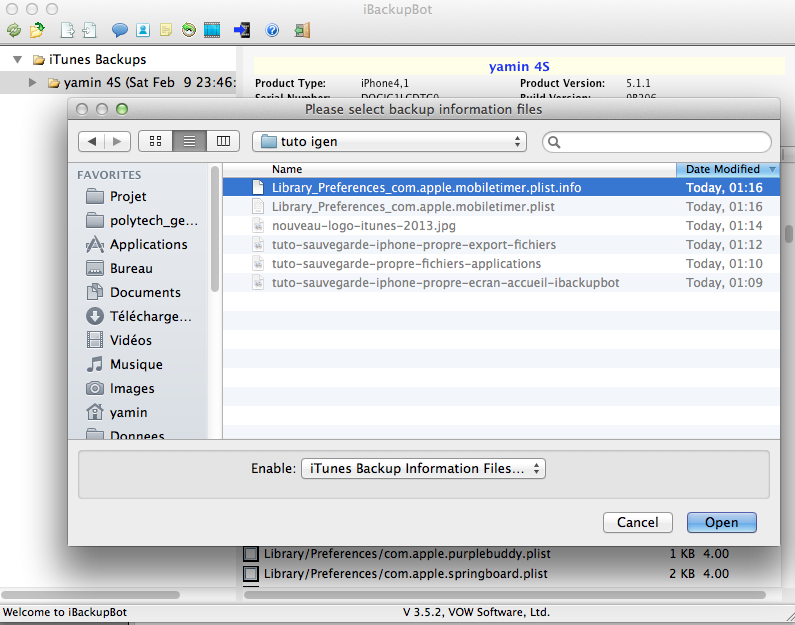Select tuto-sauvegarde-iphone-propre-ecran-accueil-ibackupbot file
This screenshot has width=795, height=625.
(x=501, y=283)
